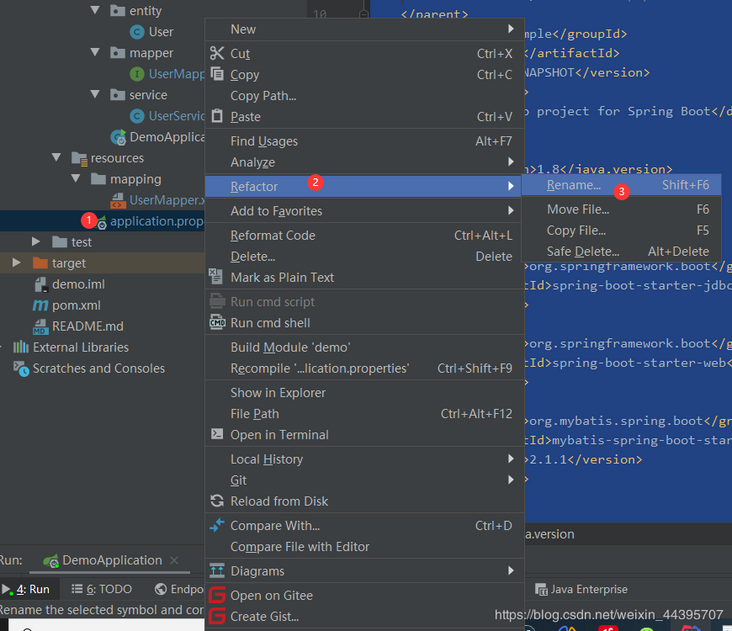The width and height of the screenshot is (732, 631).
Task: Click the User class icon
Action: [137, 32]
